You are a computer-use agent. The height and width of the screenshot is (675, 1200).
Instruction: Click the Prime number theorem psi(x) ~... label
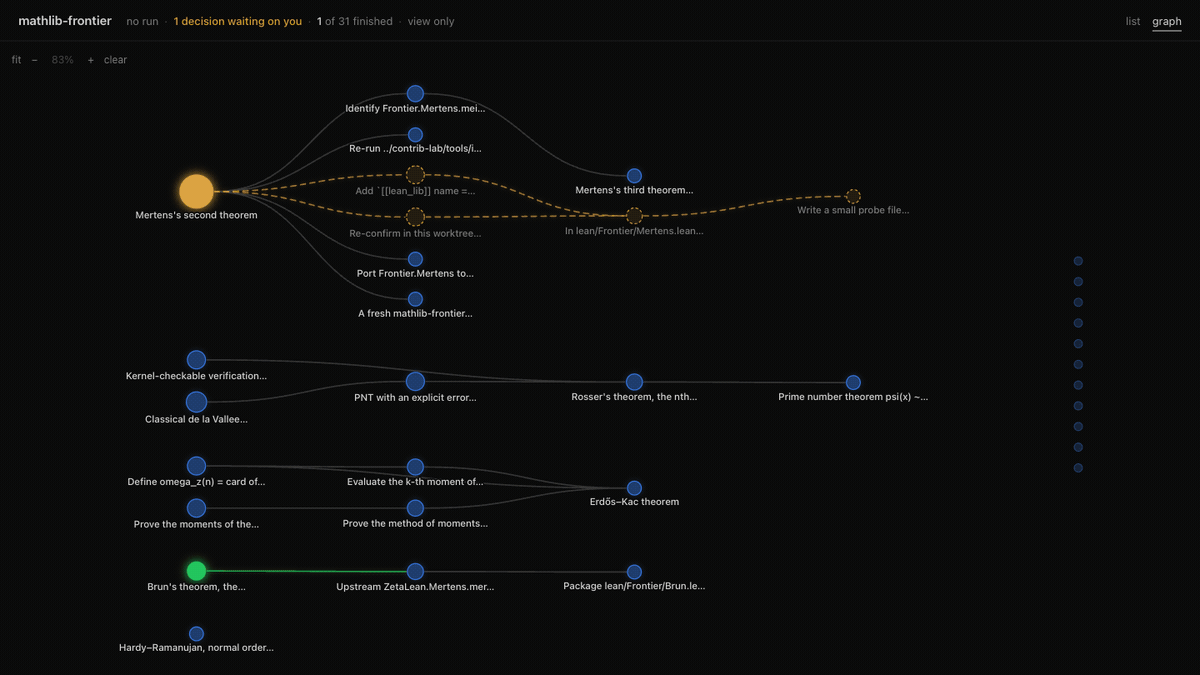(853, 397)
